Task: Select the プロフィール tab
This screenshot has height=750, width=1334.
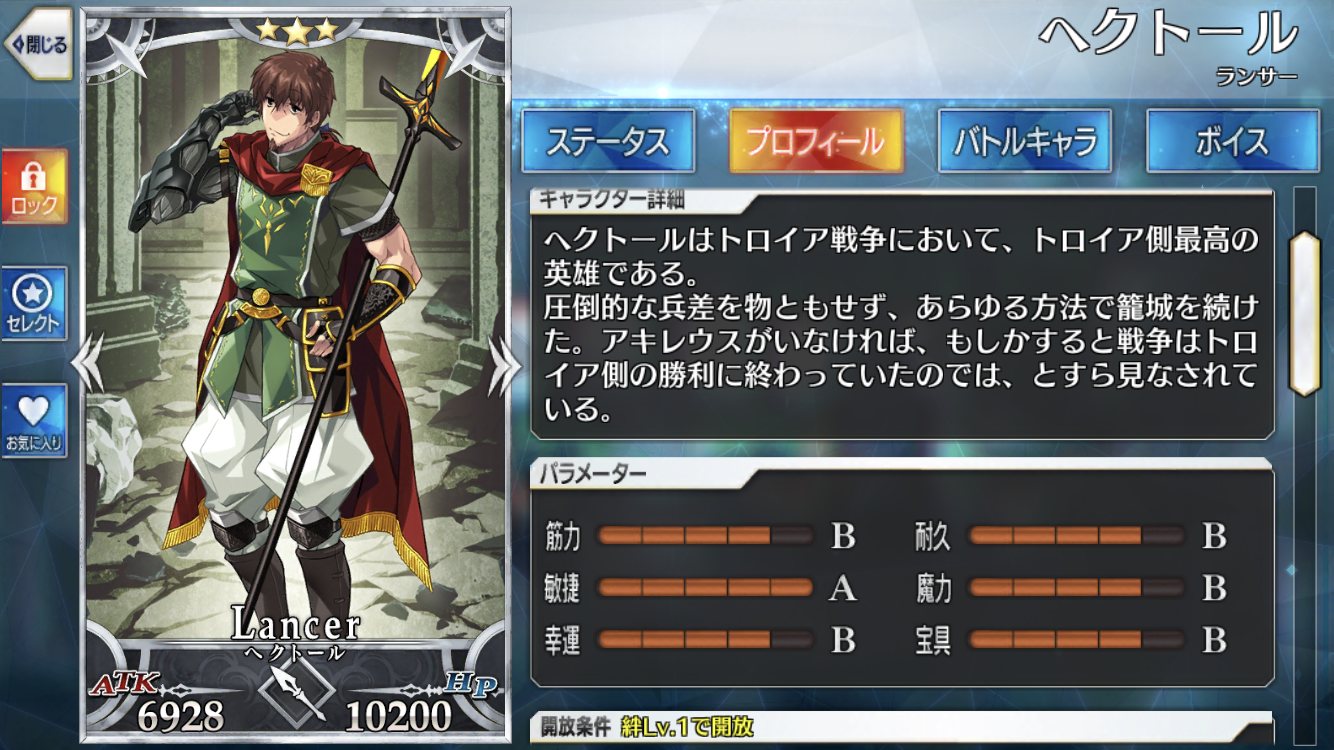Action: pos(816,141)
